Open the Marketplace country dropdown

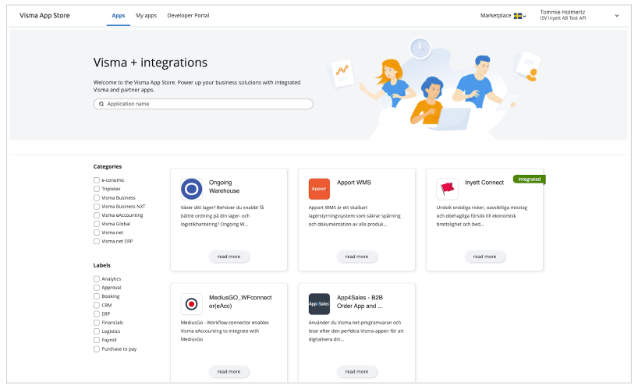pos(503,16)
